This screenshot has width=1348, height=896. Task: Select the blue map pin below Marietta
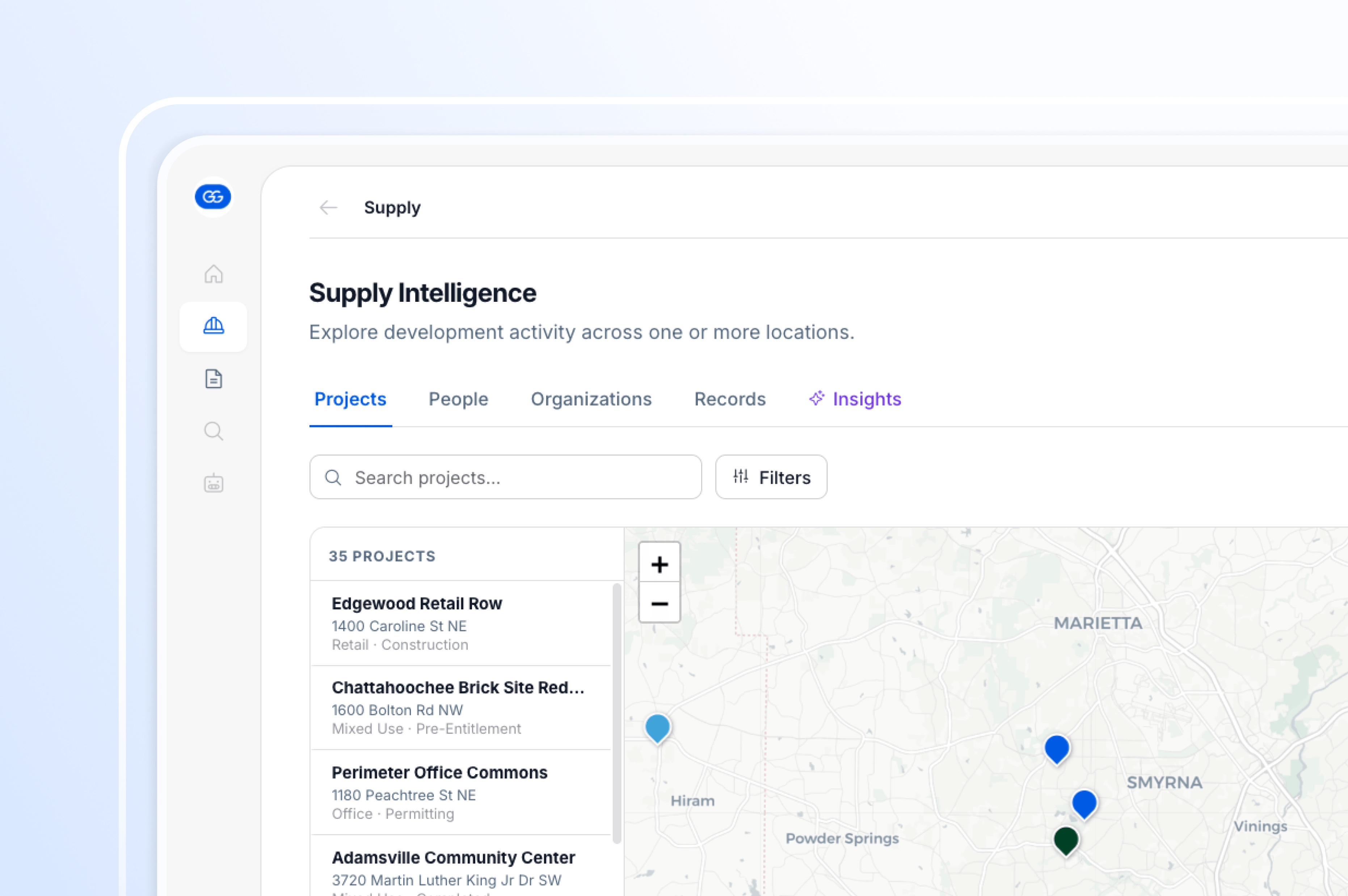tap(1057, 749)
